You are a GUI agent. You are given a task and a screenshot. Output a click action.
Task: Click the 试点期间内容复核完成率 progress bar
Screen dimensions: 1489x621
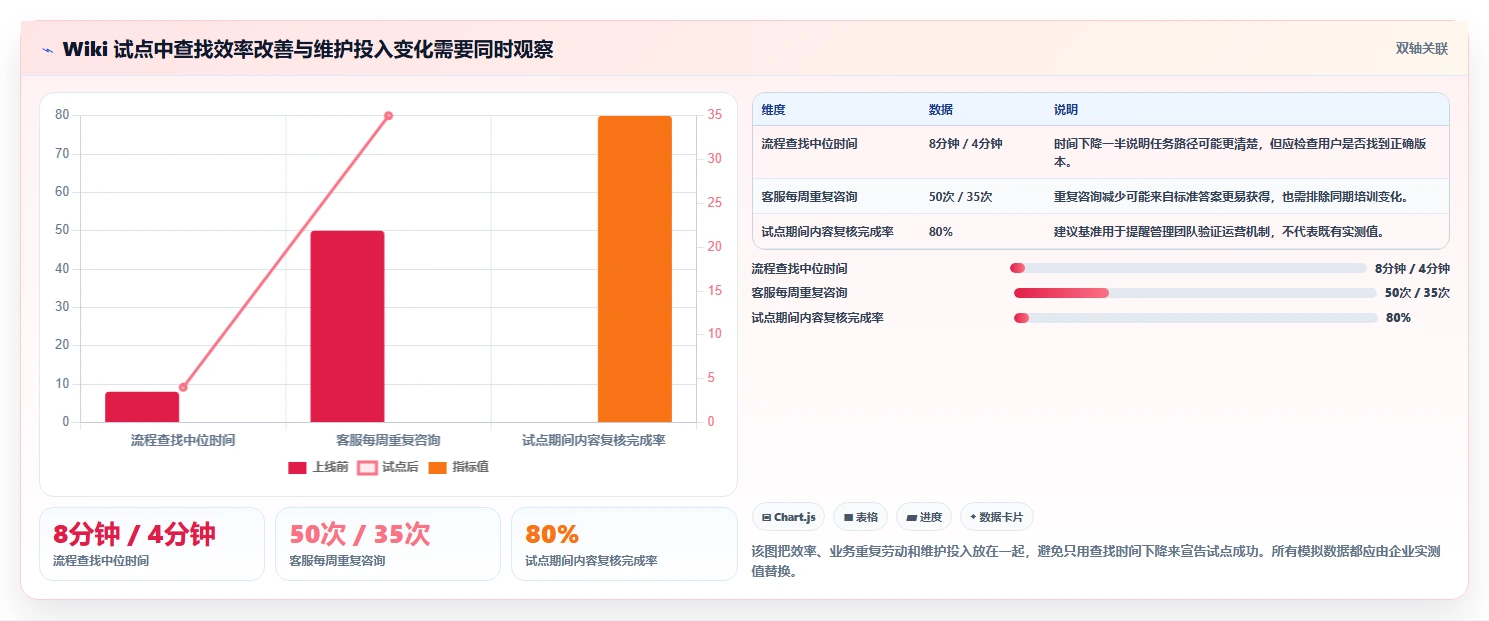click(x=1196, y=318)
